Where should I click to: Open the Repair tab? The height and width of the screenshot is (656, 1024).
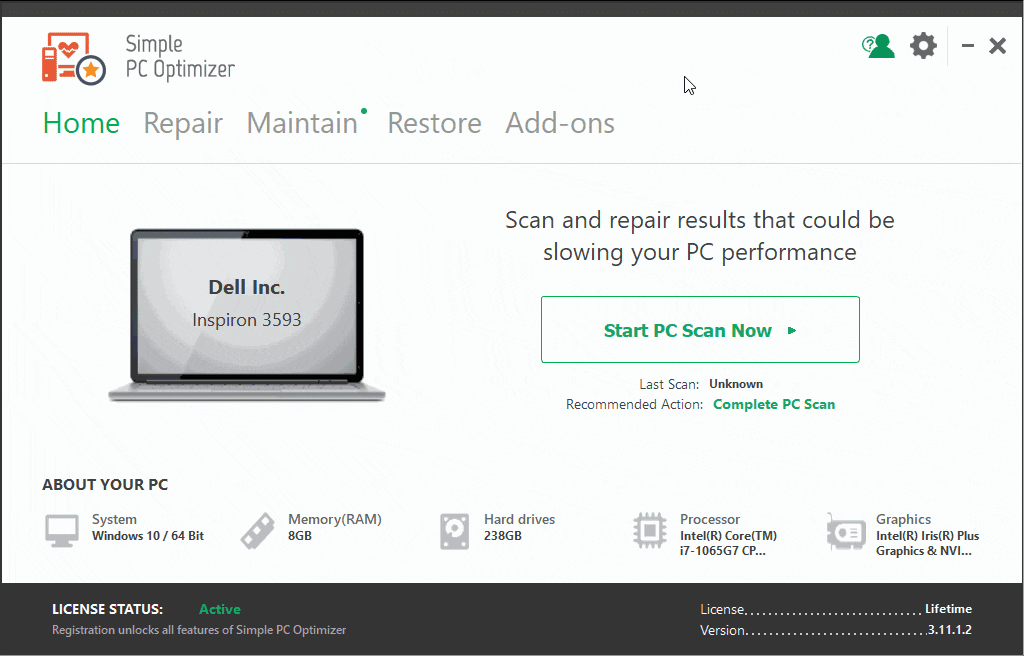pos(183,124)
